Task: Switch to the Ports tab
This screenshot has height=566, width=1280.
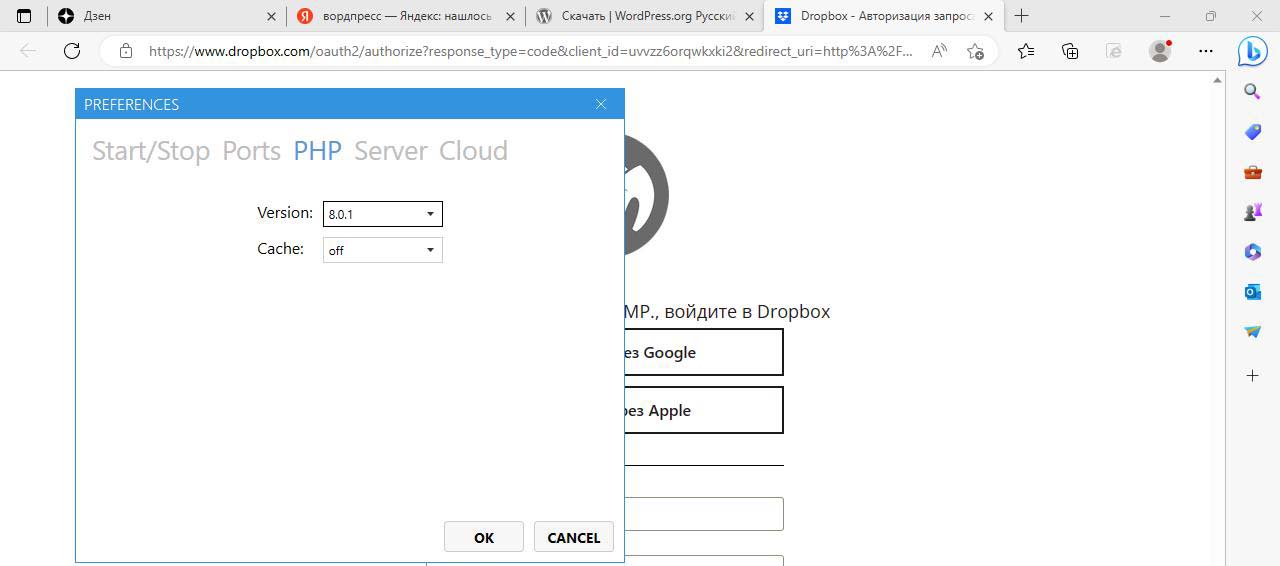Action: (251, 151)
